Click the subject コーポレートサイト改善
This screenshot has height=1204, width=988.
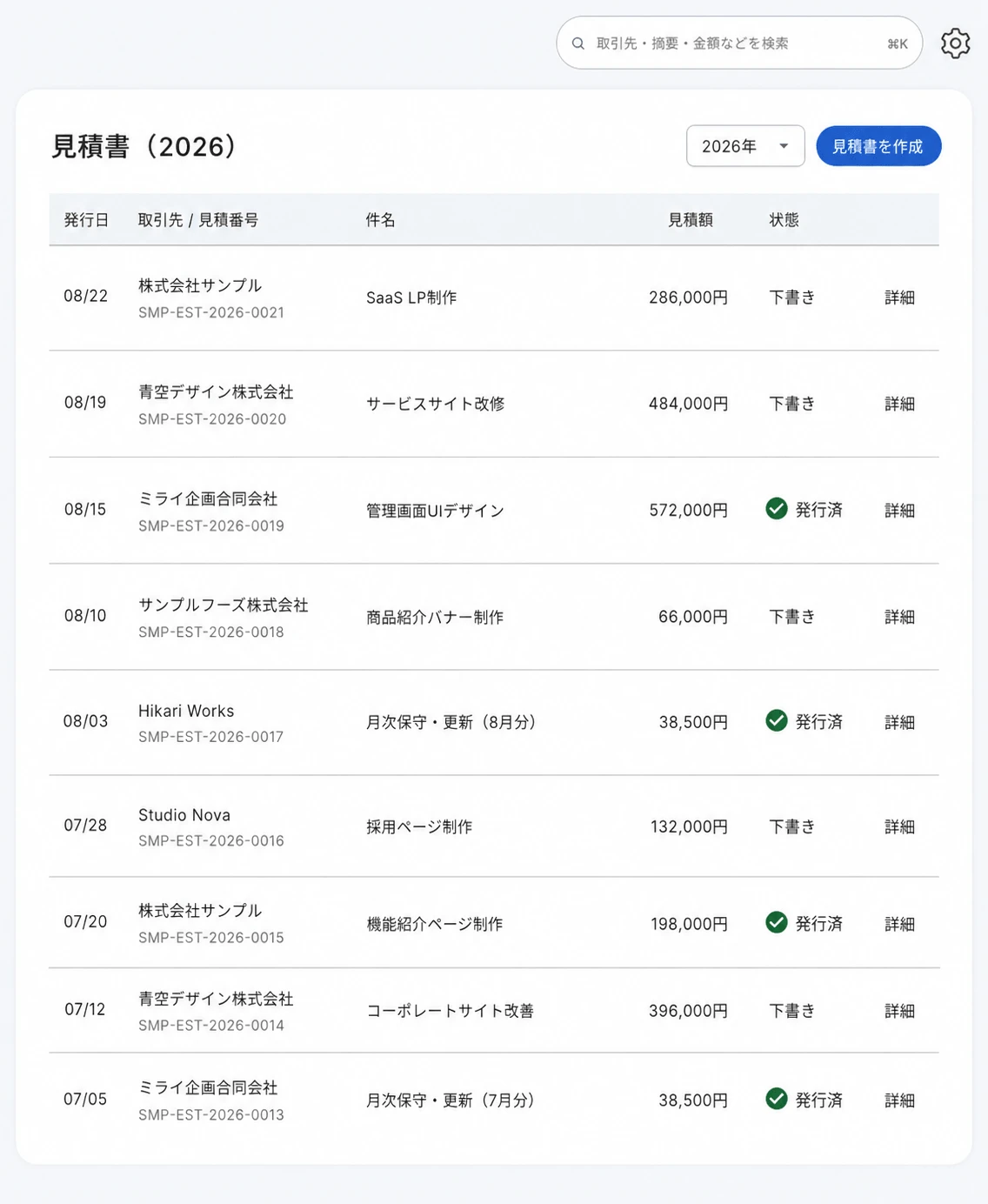(x=450, y=1011)
